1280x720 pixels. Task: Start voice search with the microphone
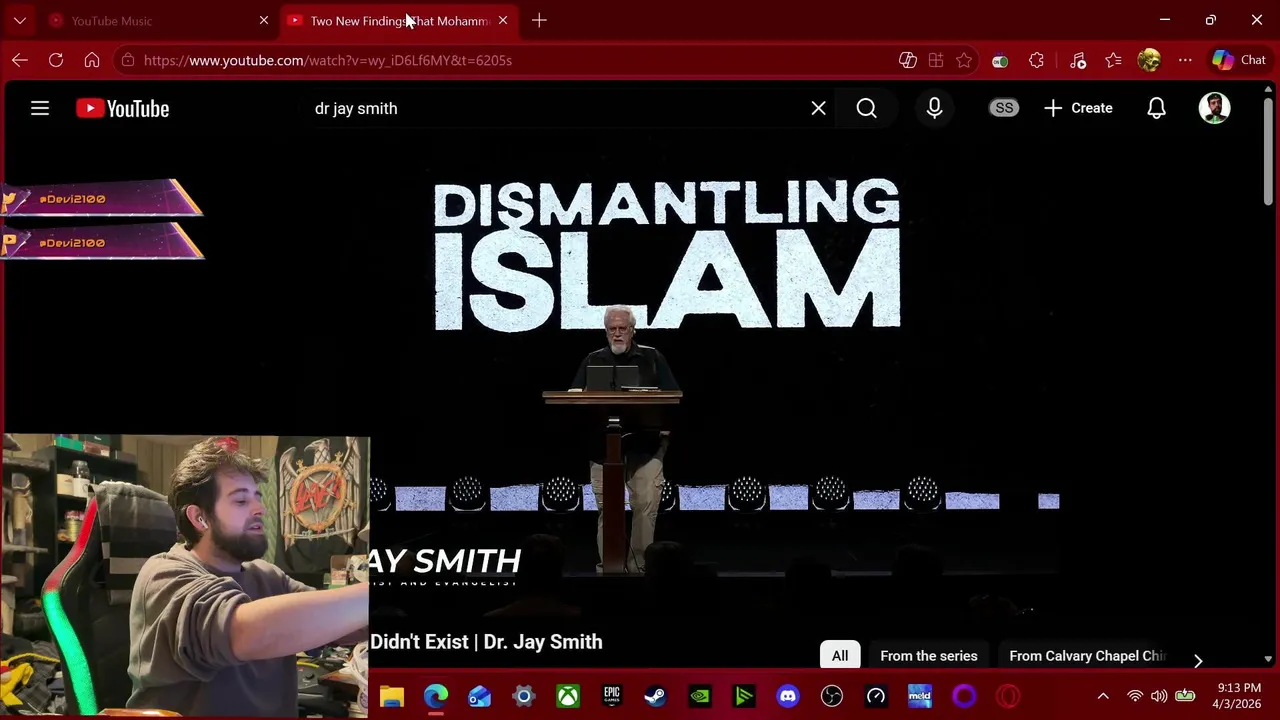click(x=934, y=108)
